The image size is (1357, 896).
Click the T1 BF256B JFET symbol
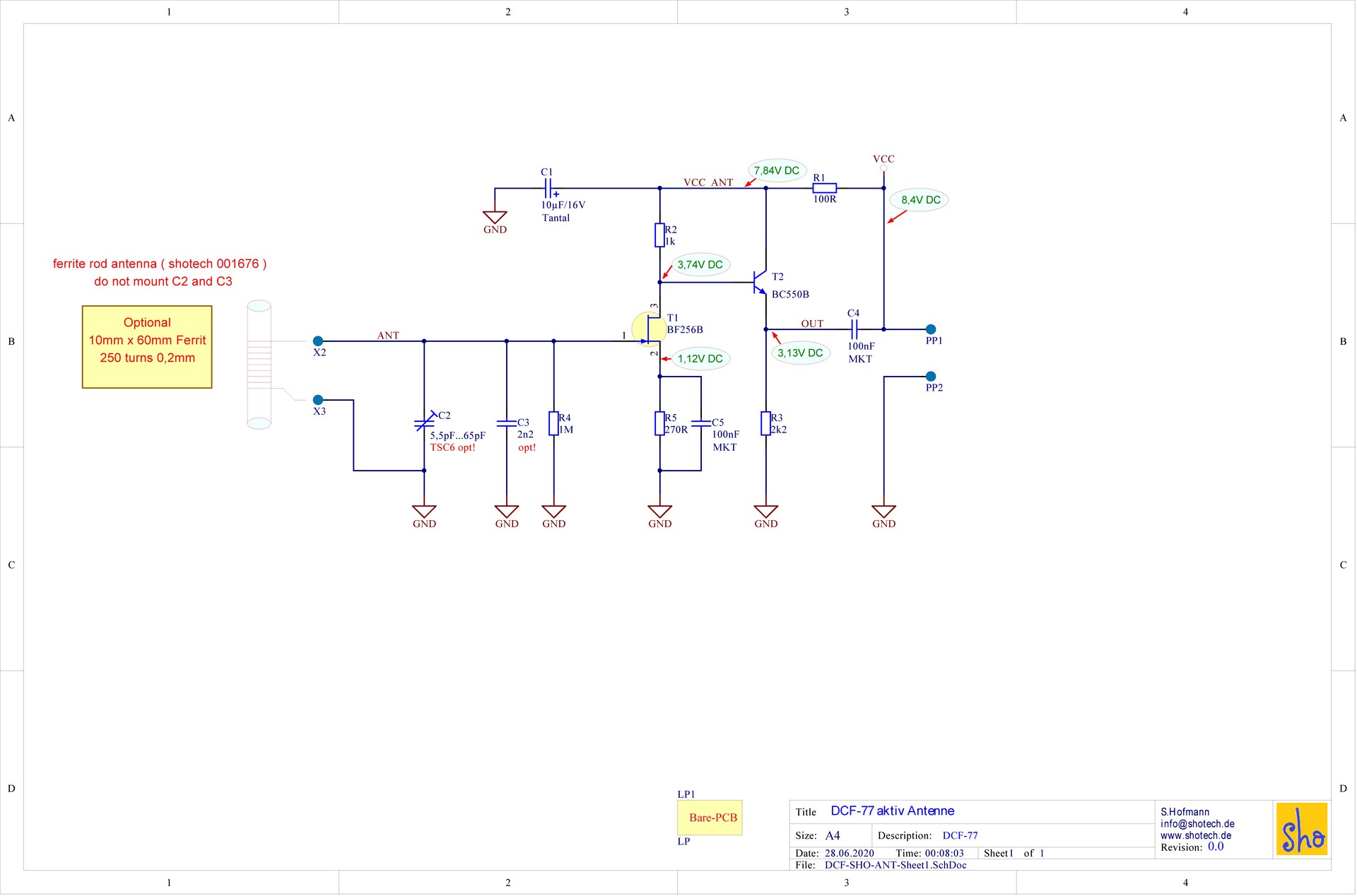[x=650, y=330]
